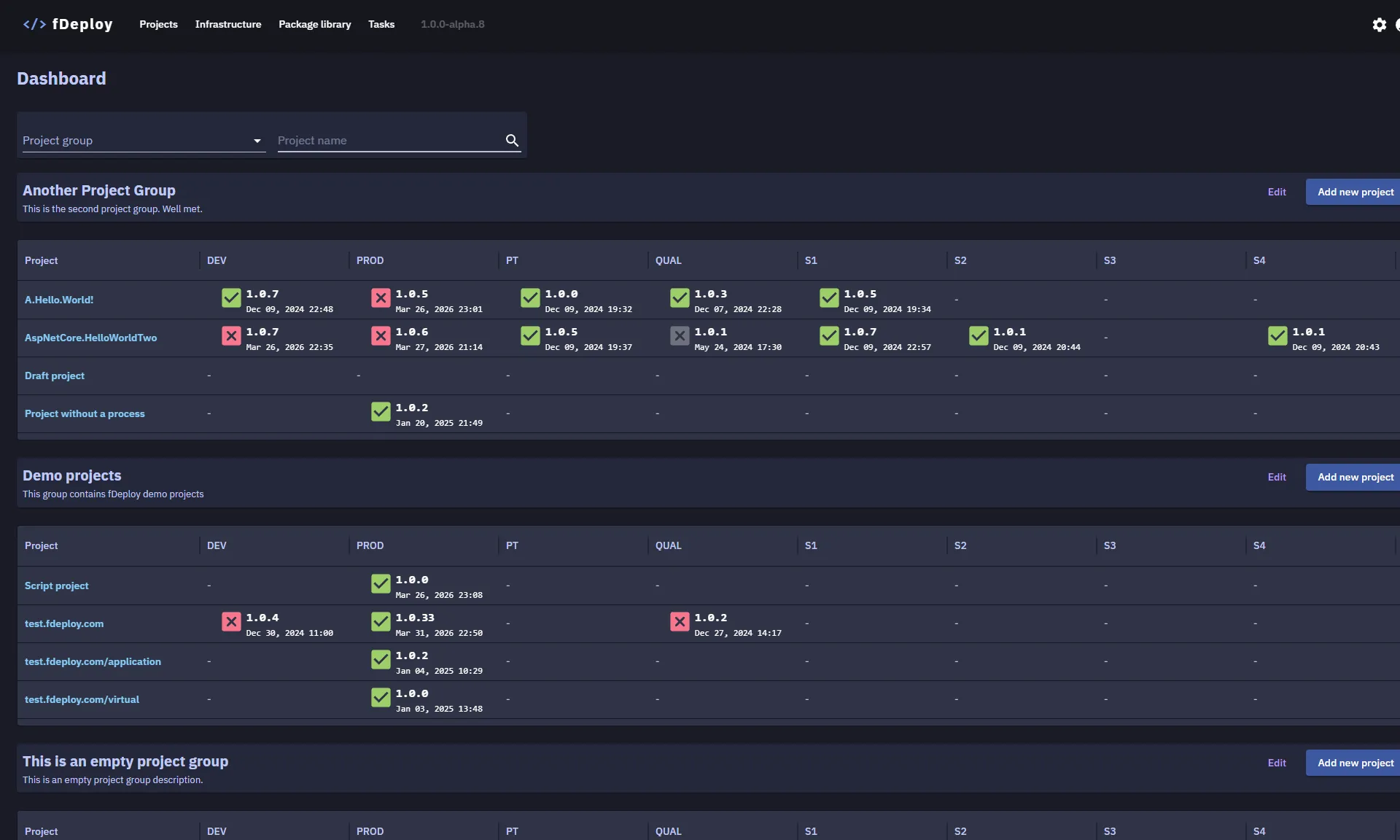This screenshot has width=1400, height=840.
Task: Click gray cross icon on AspNetCore.HelloWorldTwo QUAL
Action: [679, 336]
